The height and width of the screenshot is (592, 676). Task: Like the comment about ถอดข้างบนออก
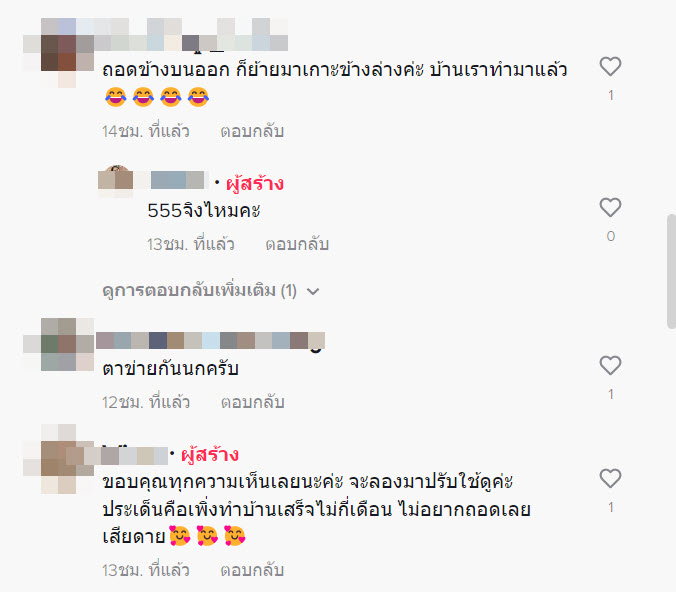pyautogui.click(x=610, y=67)
